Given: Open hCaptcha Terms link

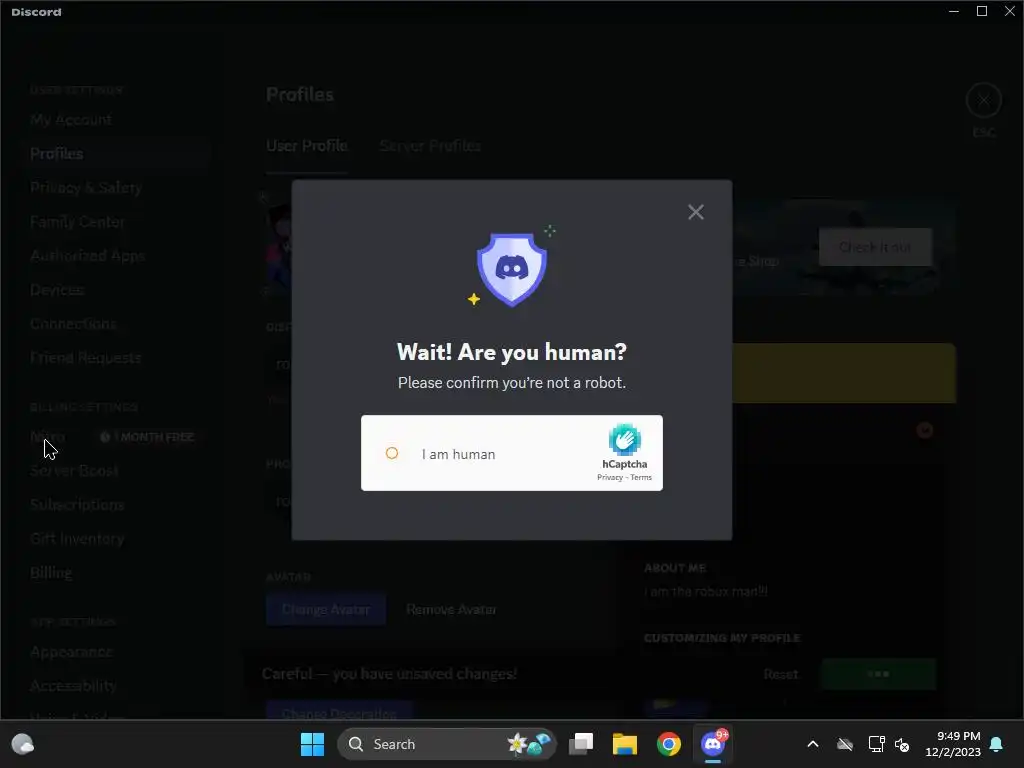Looking at the screenshot, I should [x=641, y=477].
